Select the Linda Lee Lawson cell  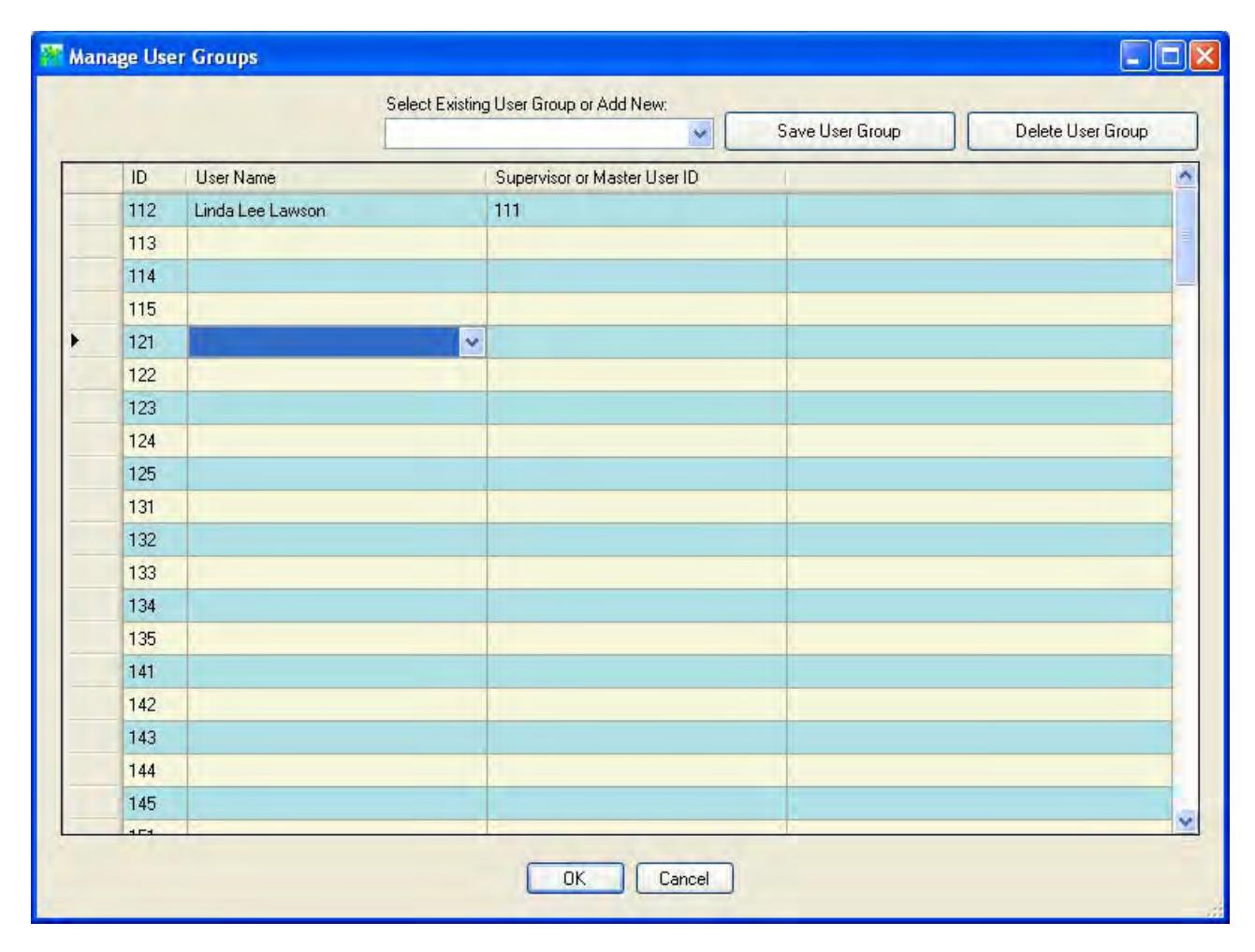(x=337, y=211)
